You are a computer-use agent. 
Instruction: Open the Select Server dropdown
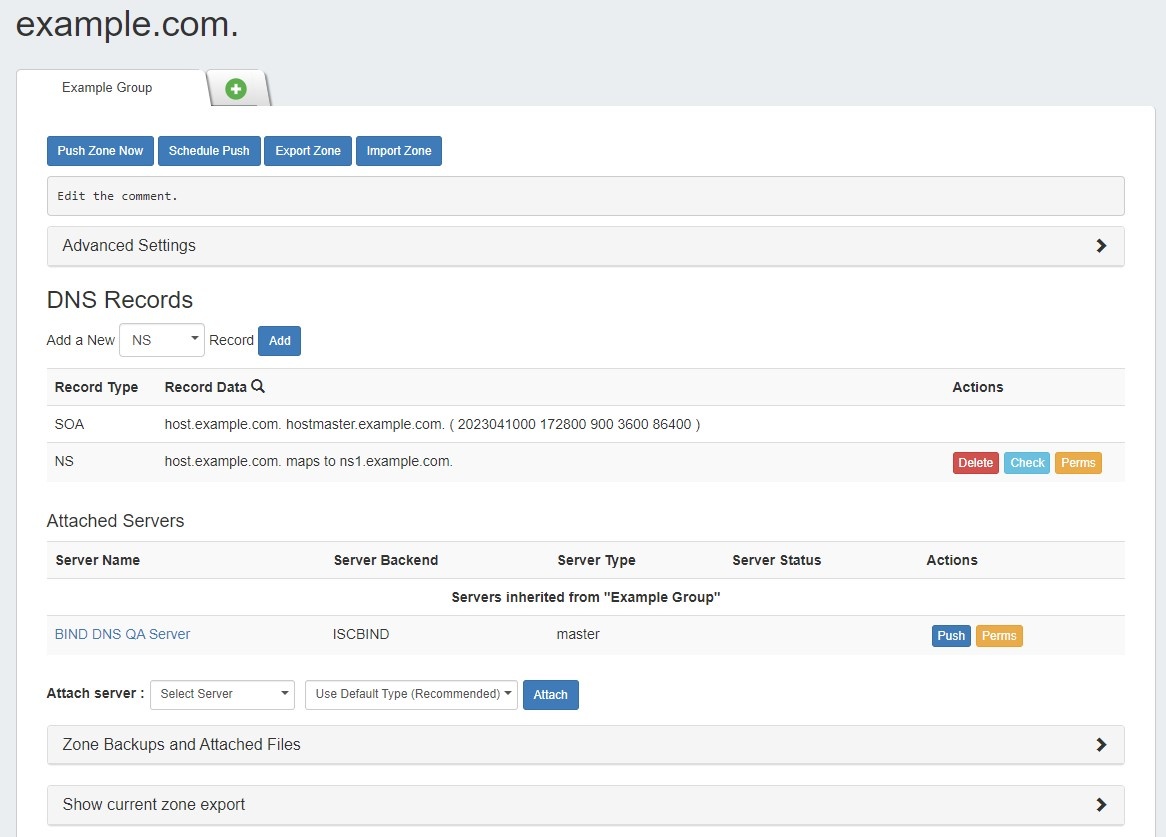point(222,694)
